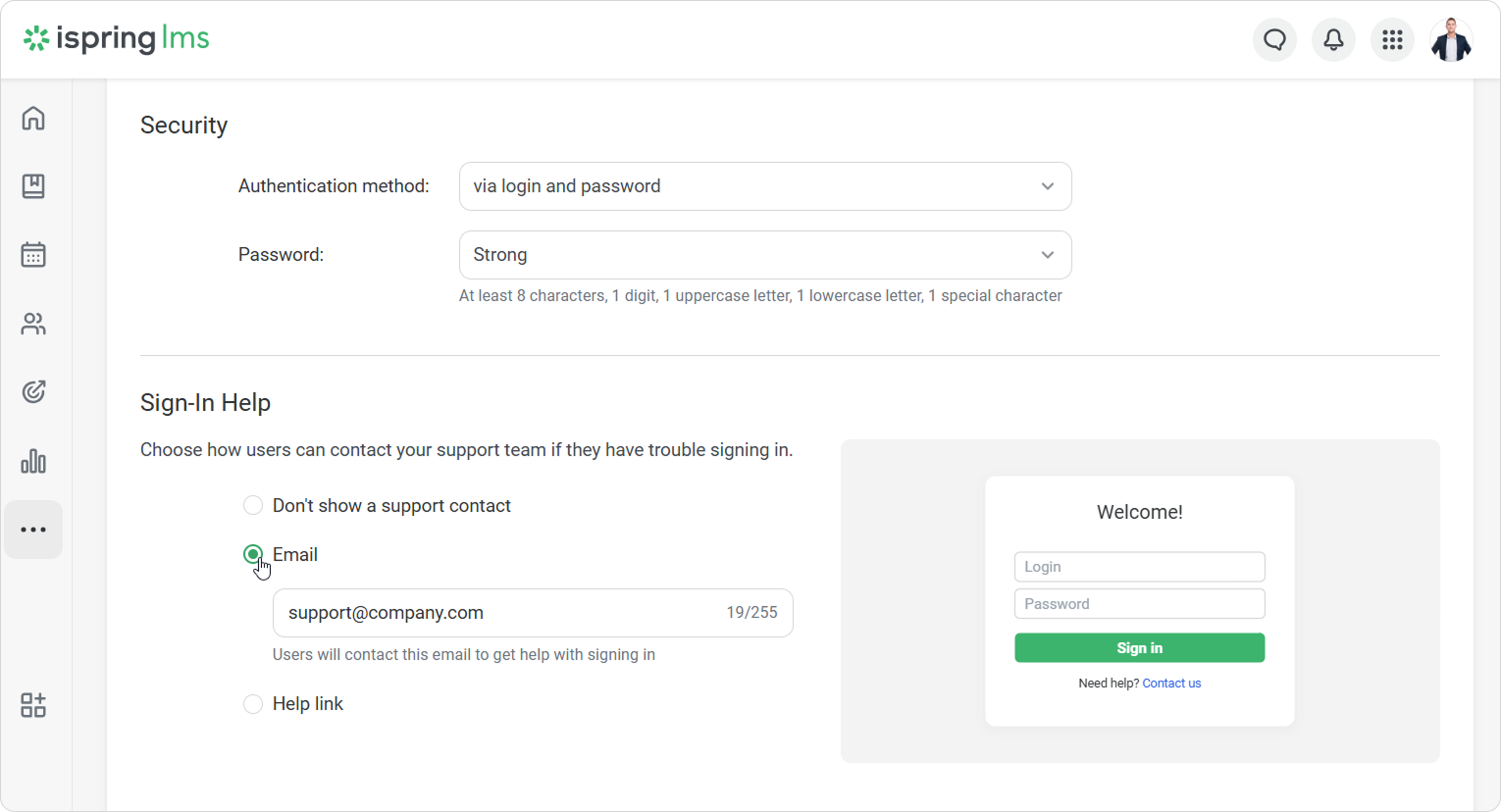Open the apps grid launcher icon
This screenshot has height=812, width=1501.
1392,40
